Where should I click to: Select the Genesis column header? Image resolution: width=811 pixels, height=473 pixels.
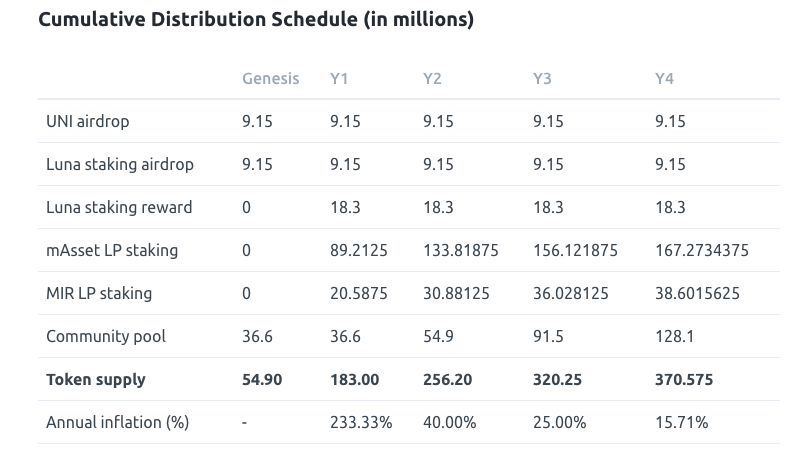coord(270,79)
